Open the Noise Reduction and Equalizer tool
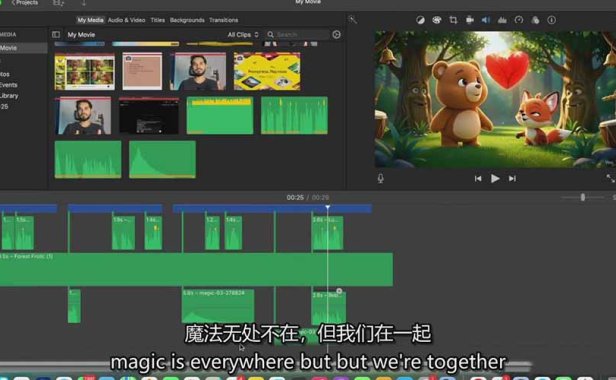616x380 pixels. click(x=502, y=20)
